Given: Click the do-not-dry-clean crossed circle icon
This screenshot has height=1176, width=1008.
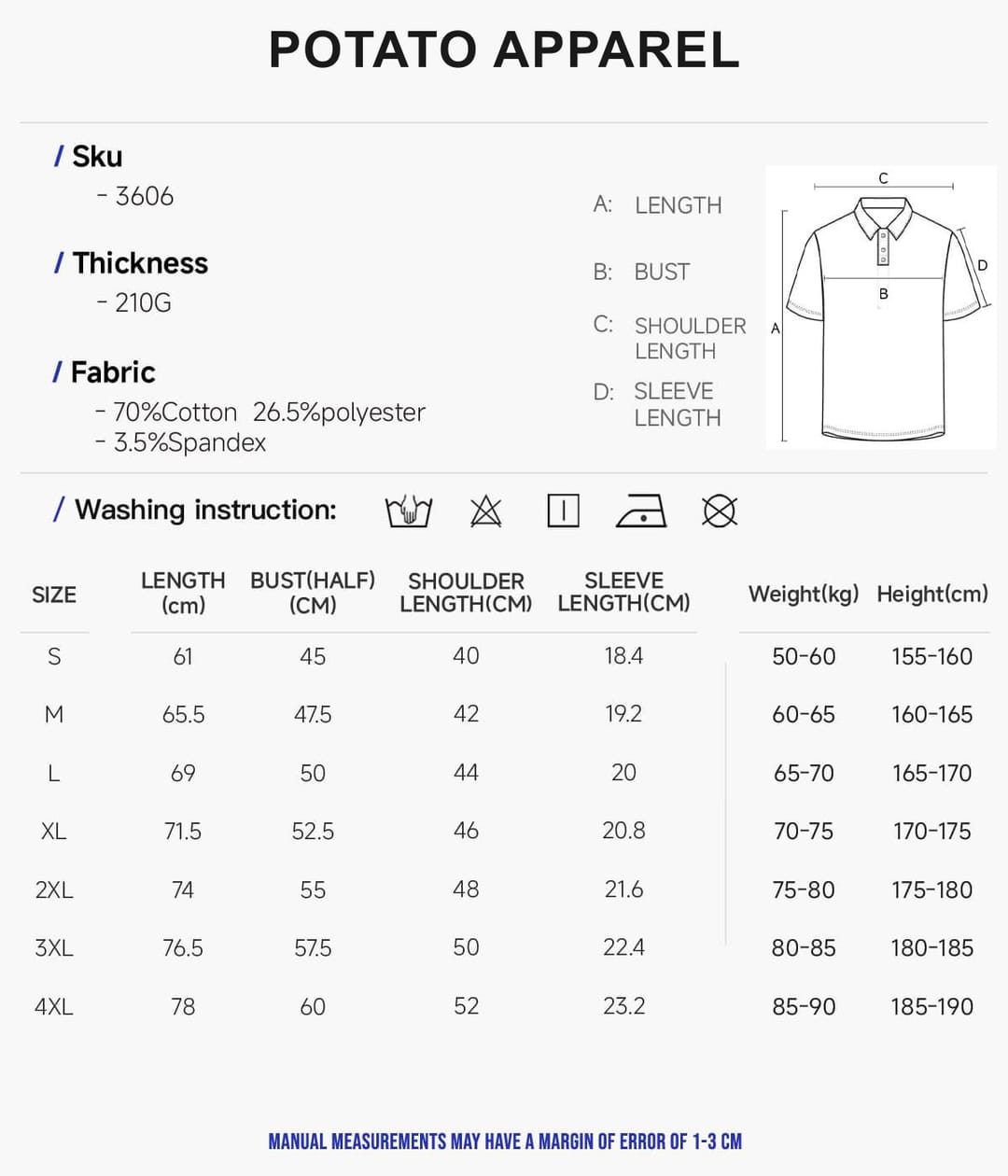Looking at the screenshot, I should coord(720,511).
